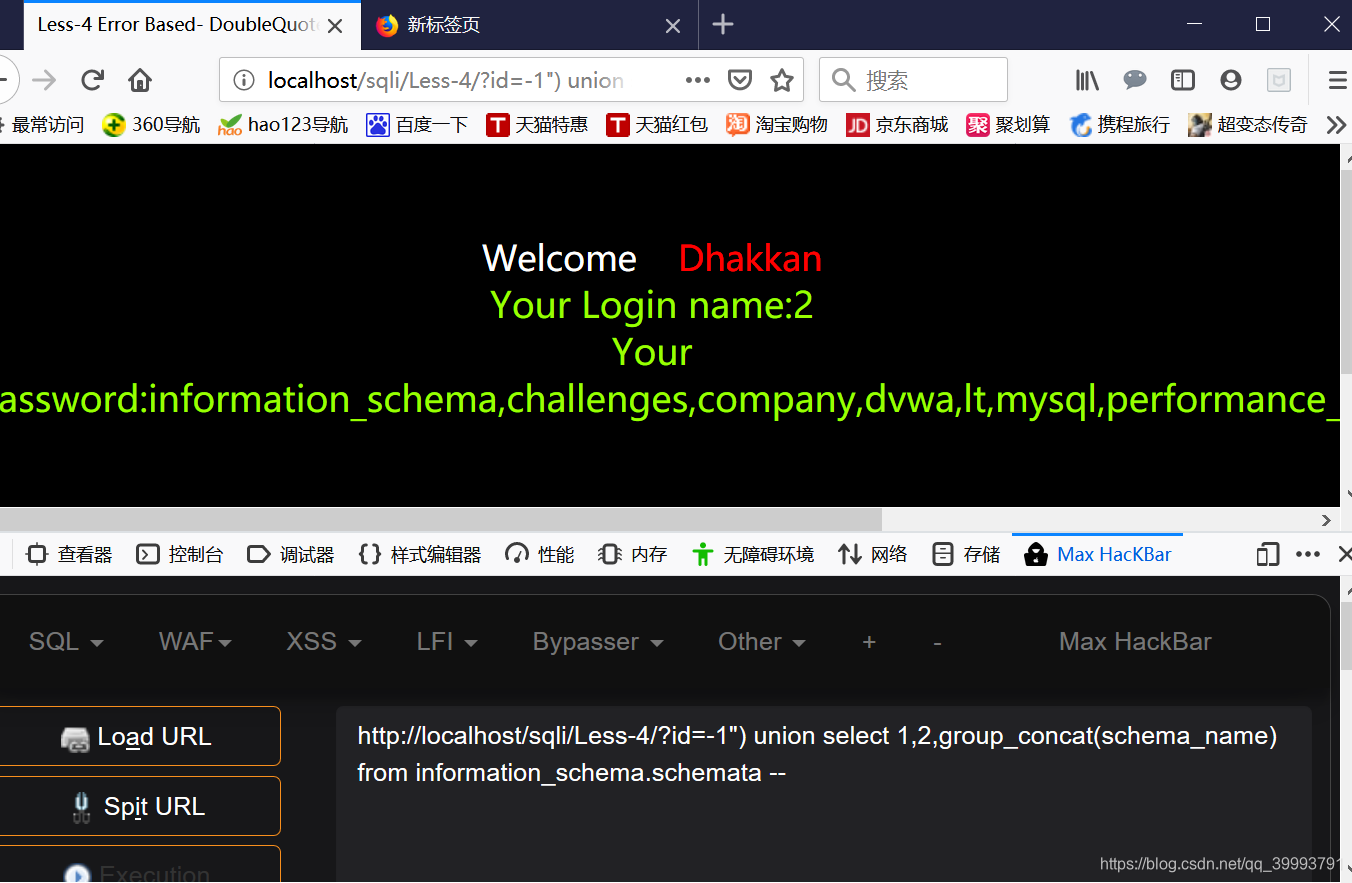Open 淘宝购物 bookmark
1352x883 pixels.
pyautogui.click(x=777, y=125)
